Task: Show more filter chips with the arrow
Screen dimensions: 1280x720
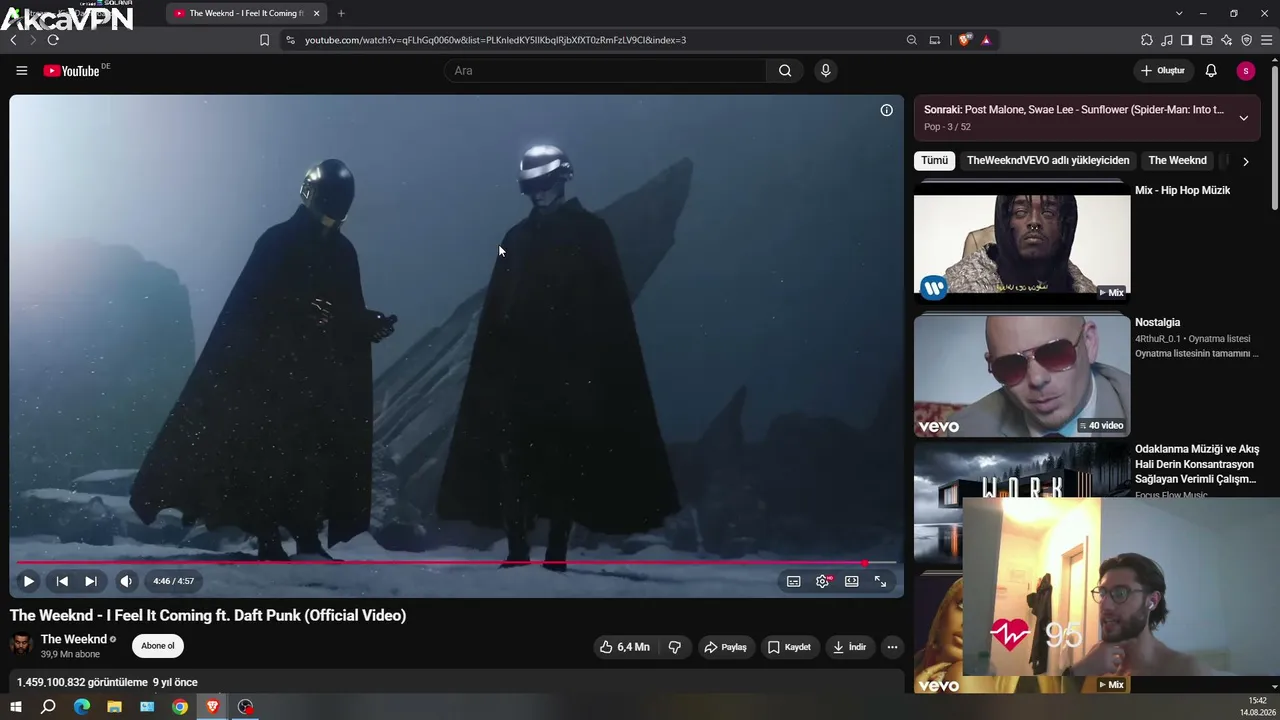Action: click(x=1245, y=161)
